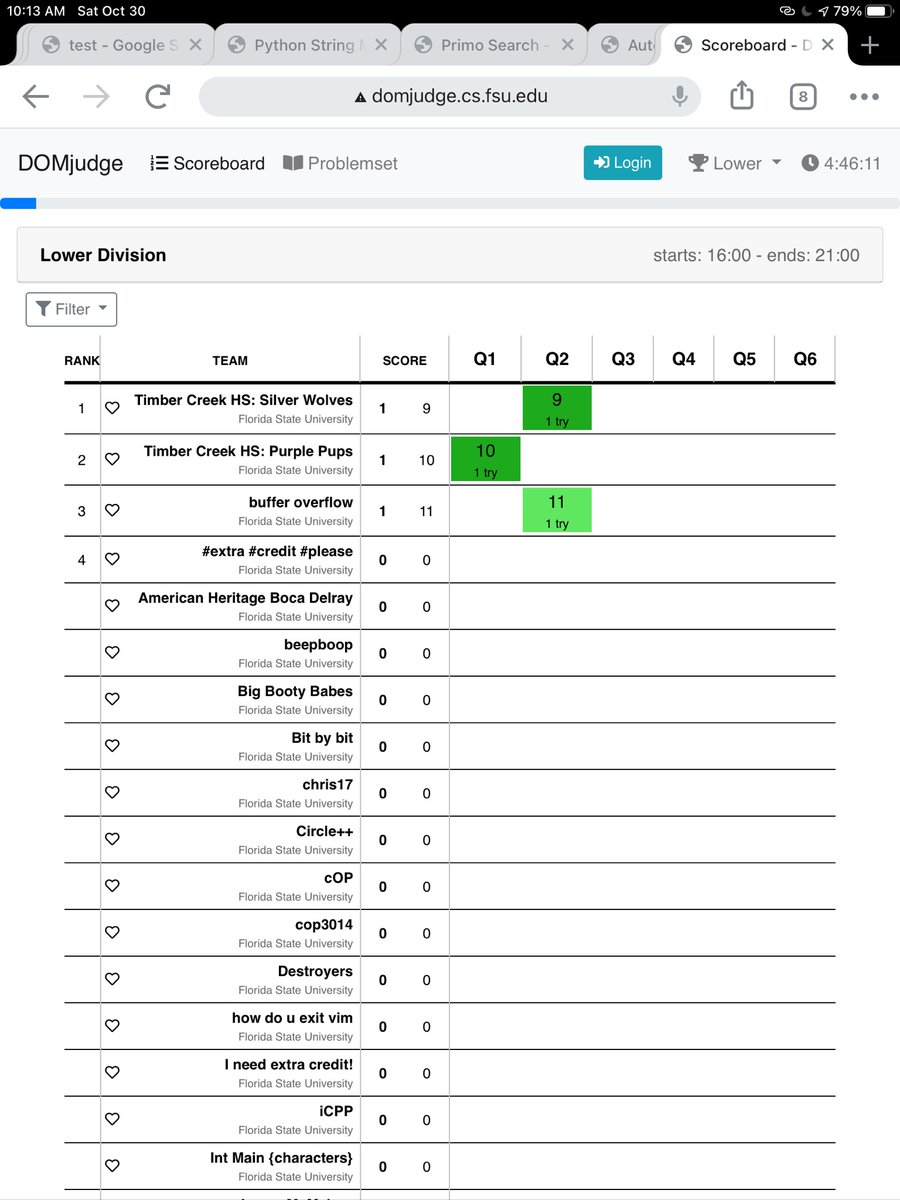Toggle heart for chris17 team
Image resolution: width=900 pixels, height=1200 pixels.
(112, 793)
